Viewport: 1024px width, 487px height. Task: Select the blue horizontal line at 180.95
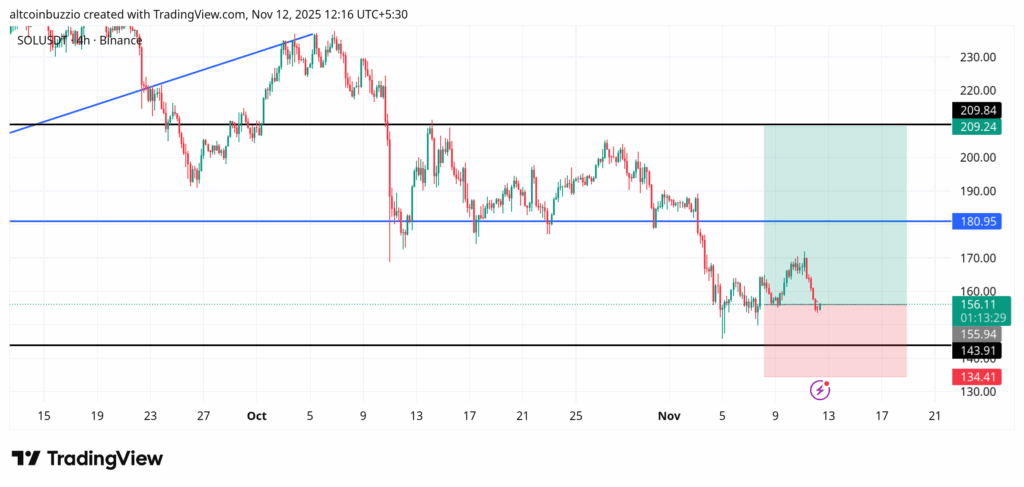point(300,221)
